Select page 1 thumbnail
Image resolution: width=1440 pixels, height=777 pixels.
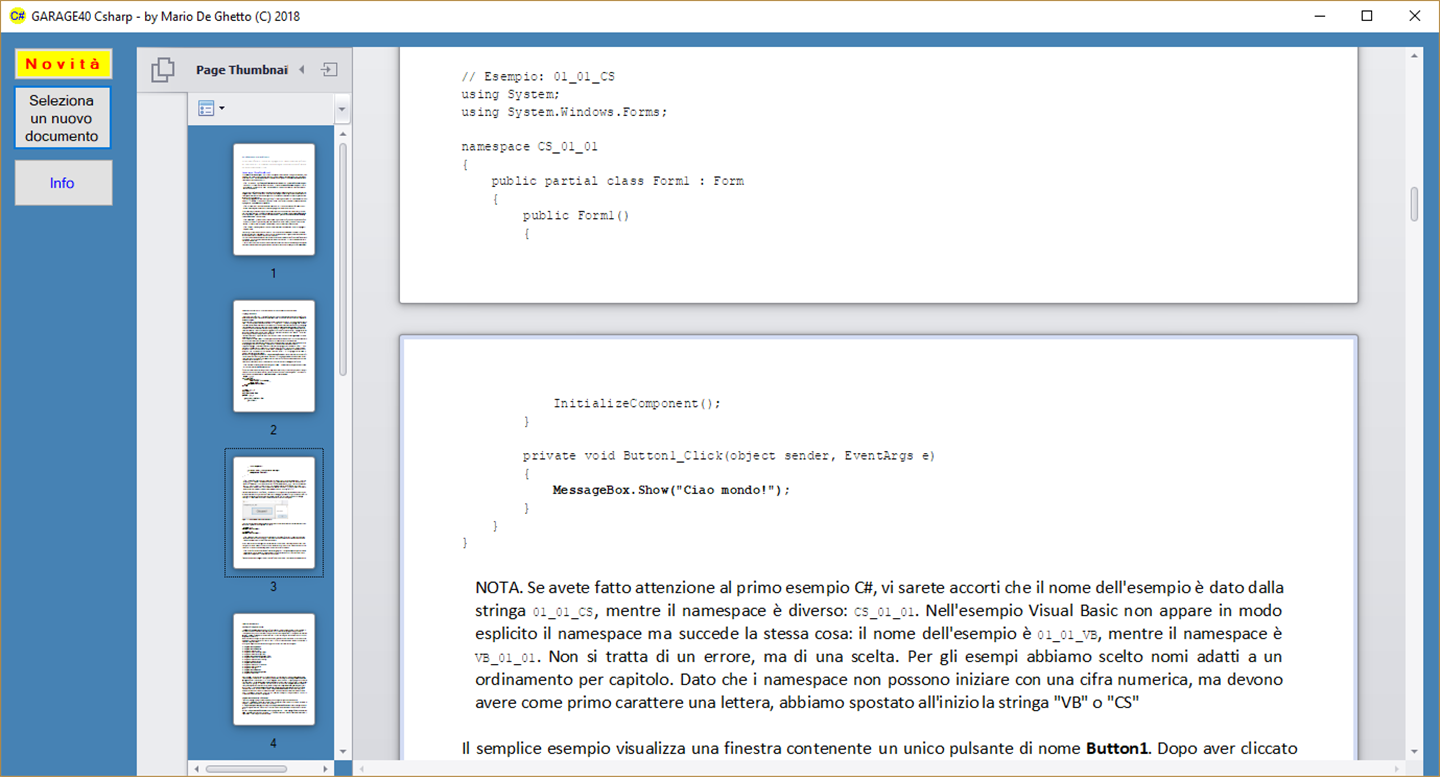click(274, 199)
